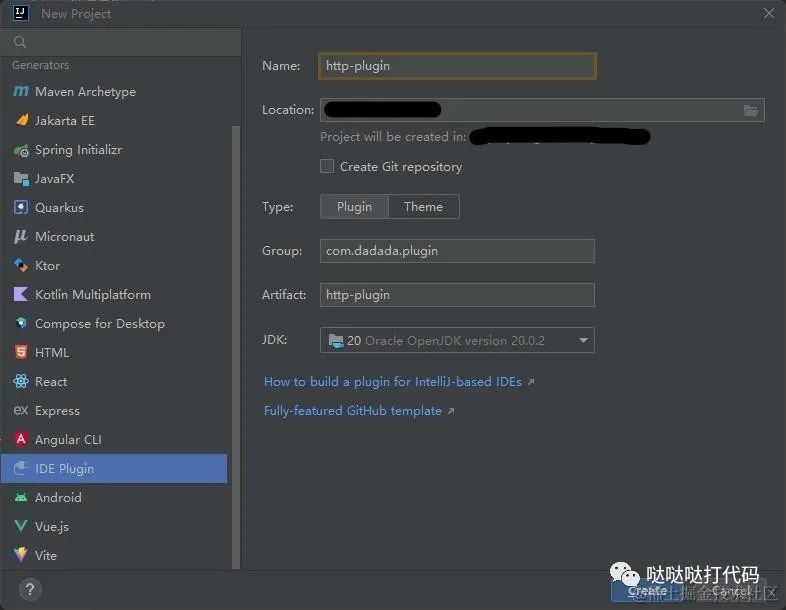The width and height of the screenshot is (786, 610).
Task: Choose Vite list entry
Action: [114, 555]
